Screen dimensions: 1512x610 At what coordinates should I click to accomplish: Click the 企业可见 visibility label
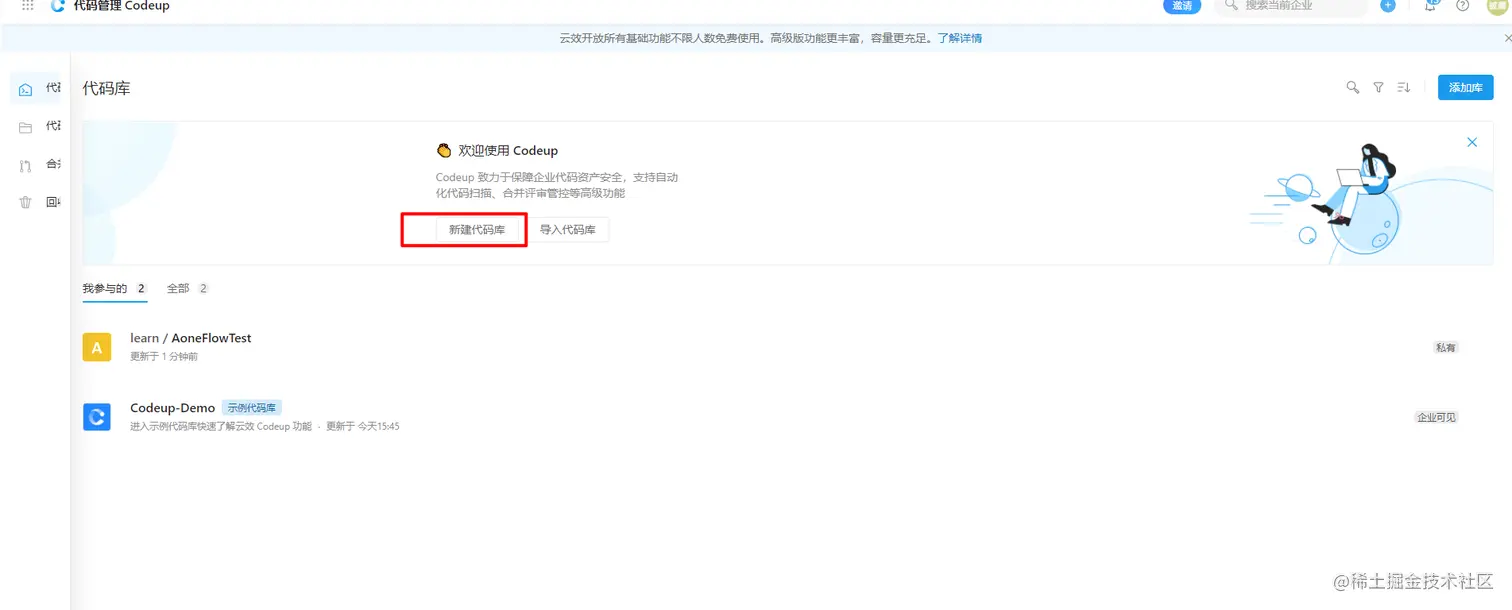point(1436,417)
